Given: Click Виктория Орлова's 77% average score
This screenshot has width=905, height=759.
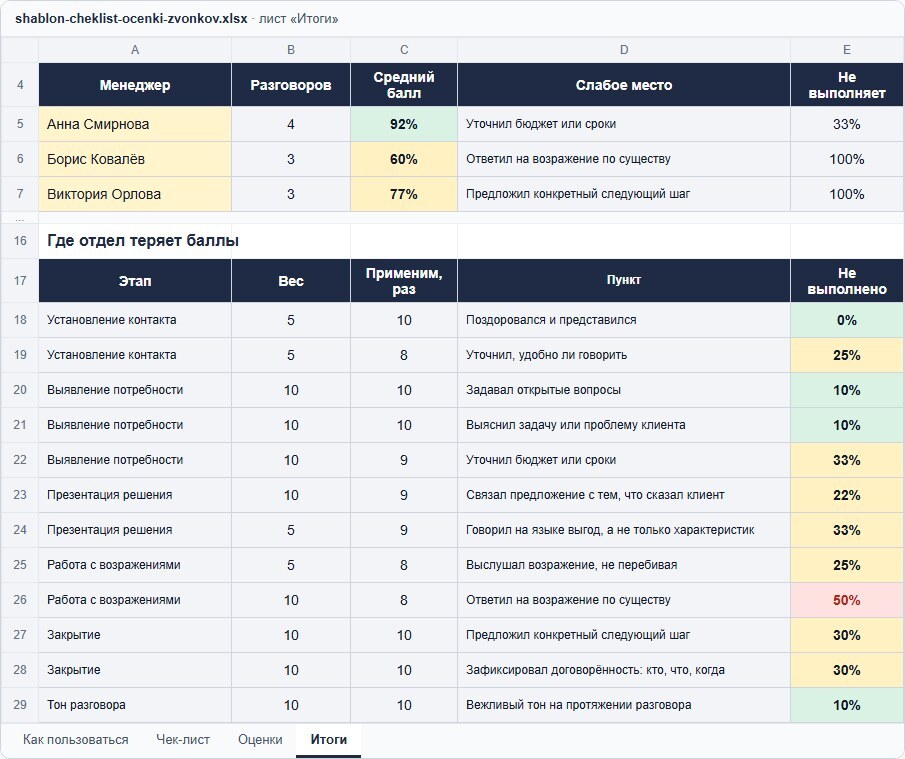Looking at the screenshot, I should [404, 194].
